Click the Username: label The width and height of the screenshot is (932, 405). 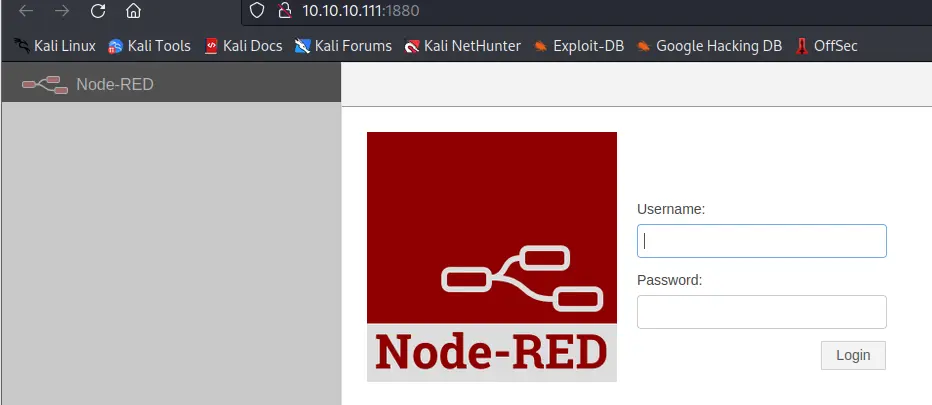(670, 209)
